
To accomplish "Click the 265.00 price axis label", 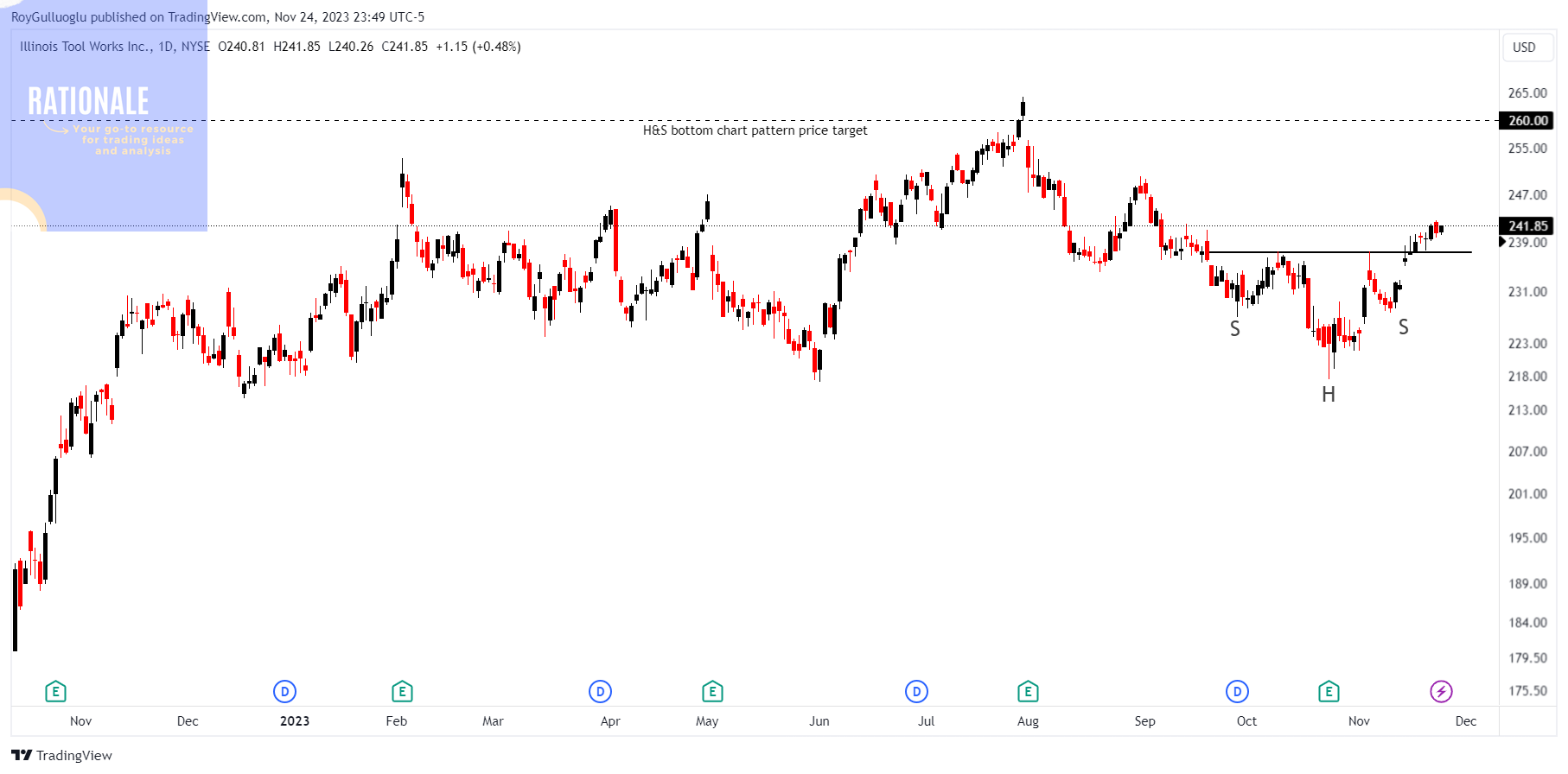I will (x=1527, y=93).
